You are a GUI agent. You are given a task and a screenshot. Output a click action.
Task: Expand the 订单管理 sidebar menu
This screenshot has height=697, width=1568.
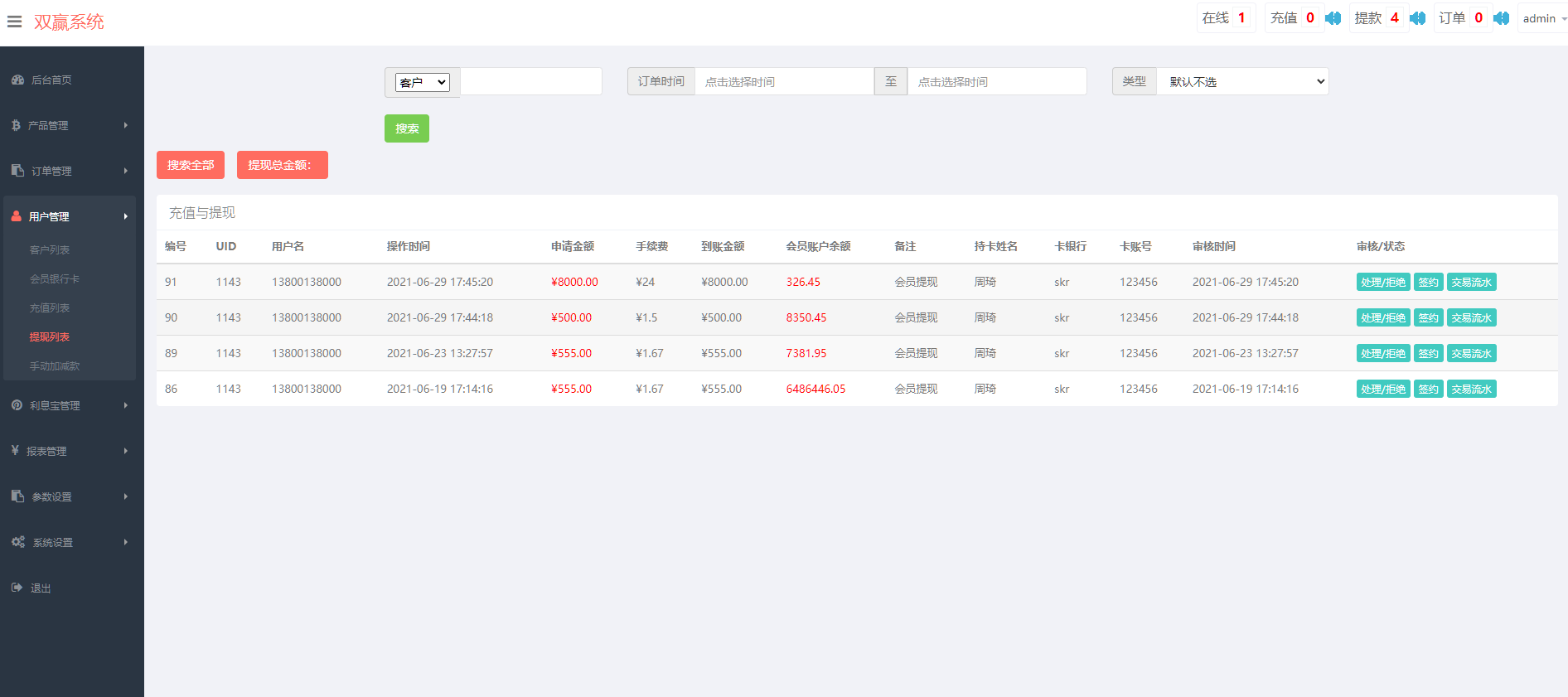pyautogui.click(x=70, y=171)
